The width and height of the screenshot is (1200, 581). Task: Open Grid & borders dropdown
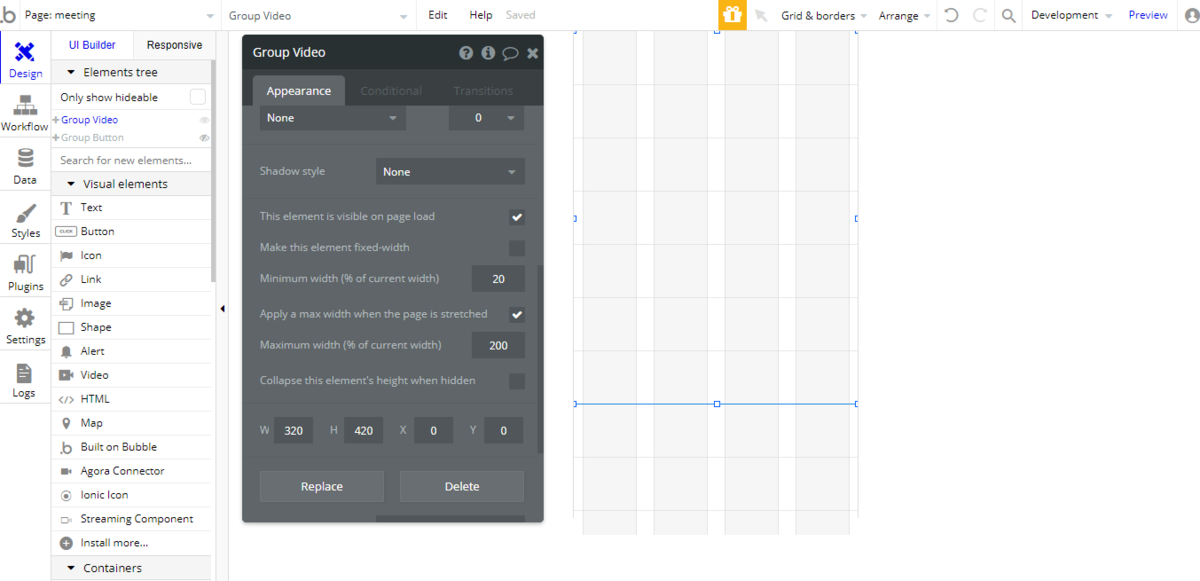coord(824,16)
